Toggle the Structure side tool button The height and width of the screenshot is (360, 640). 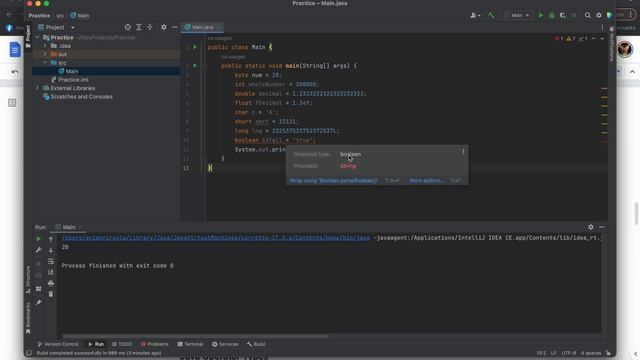pyautogui.click(x=28, y=280)
